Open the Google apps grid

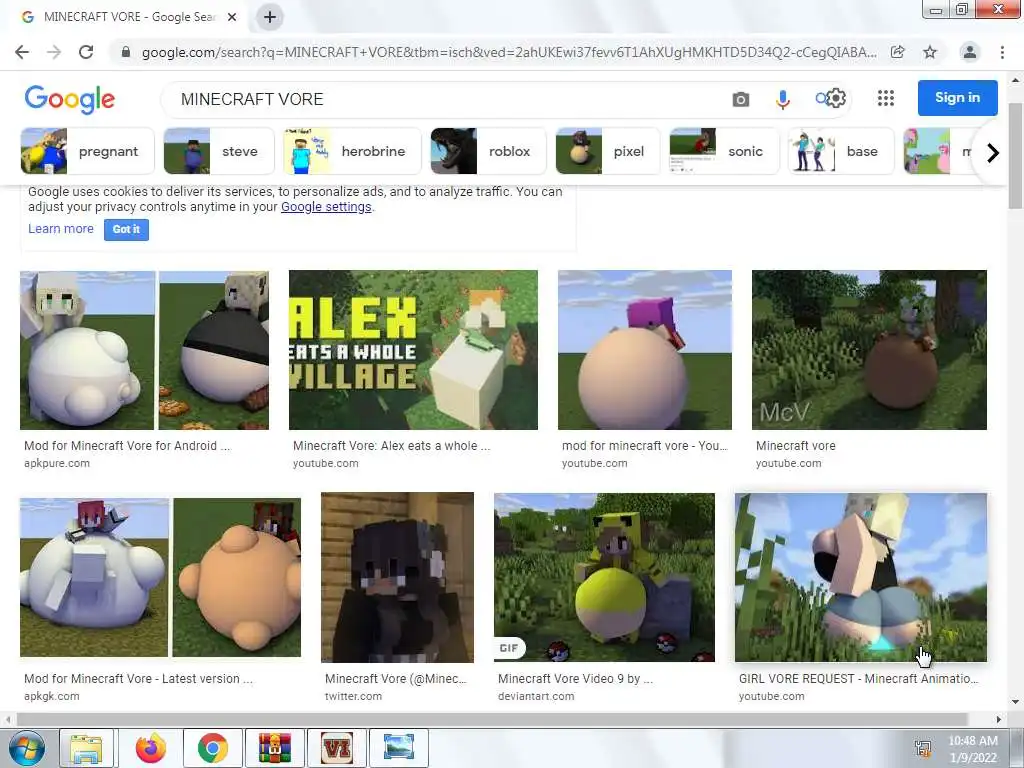click(886, 98)
